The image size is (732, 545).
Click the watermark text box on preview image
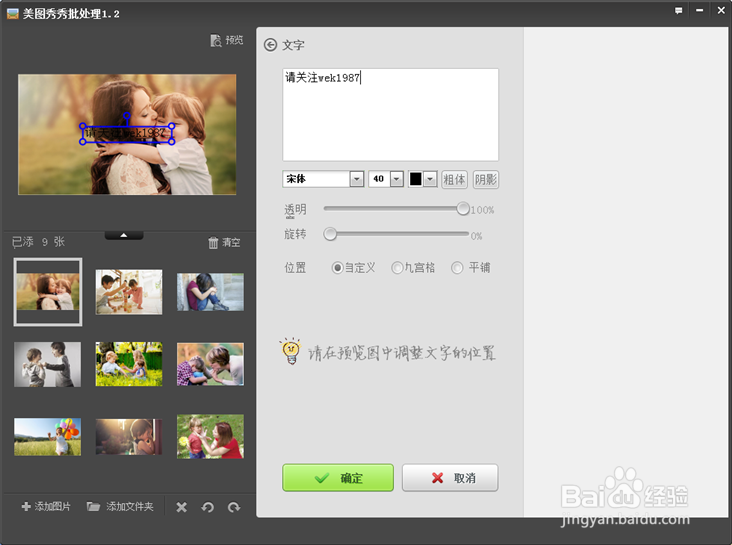tap(127, 134)
